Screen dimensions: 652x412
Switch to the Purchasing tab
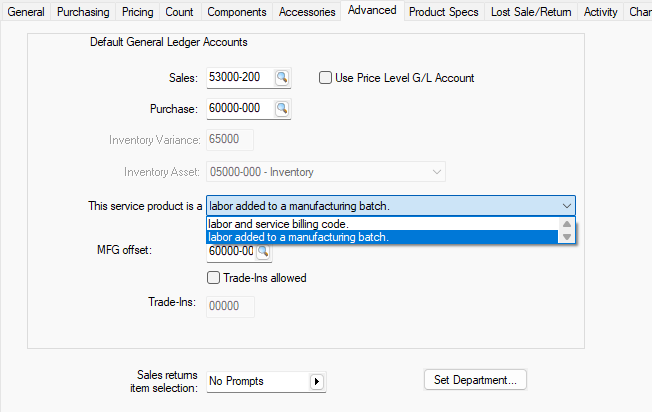pos(83,12)
